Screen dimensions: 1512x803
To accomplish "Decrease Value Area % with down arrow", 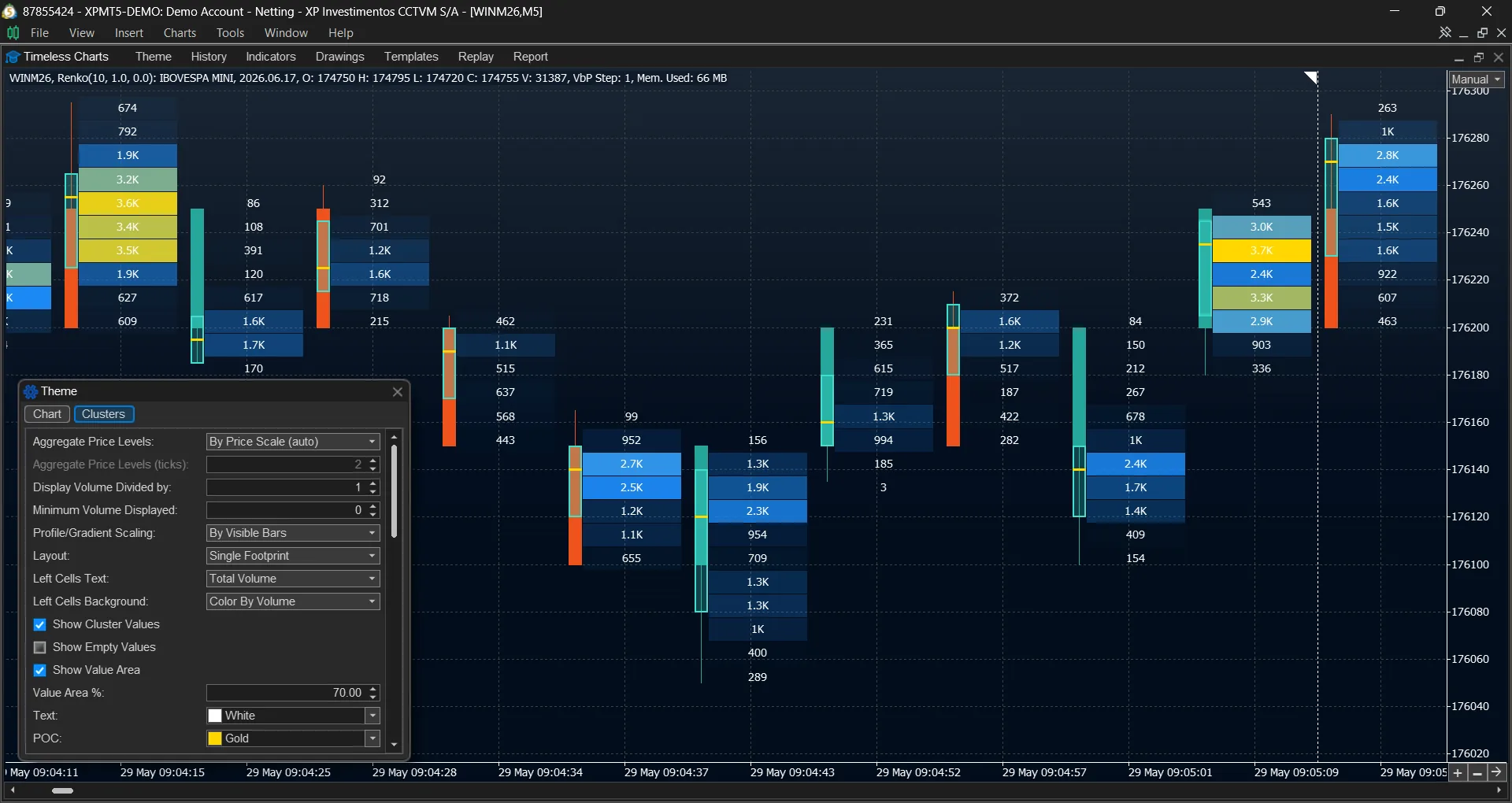I will click(x=373, y=698).
